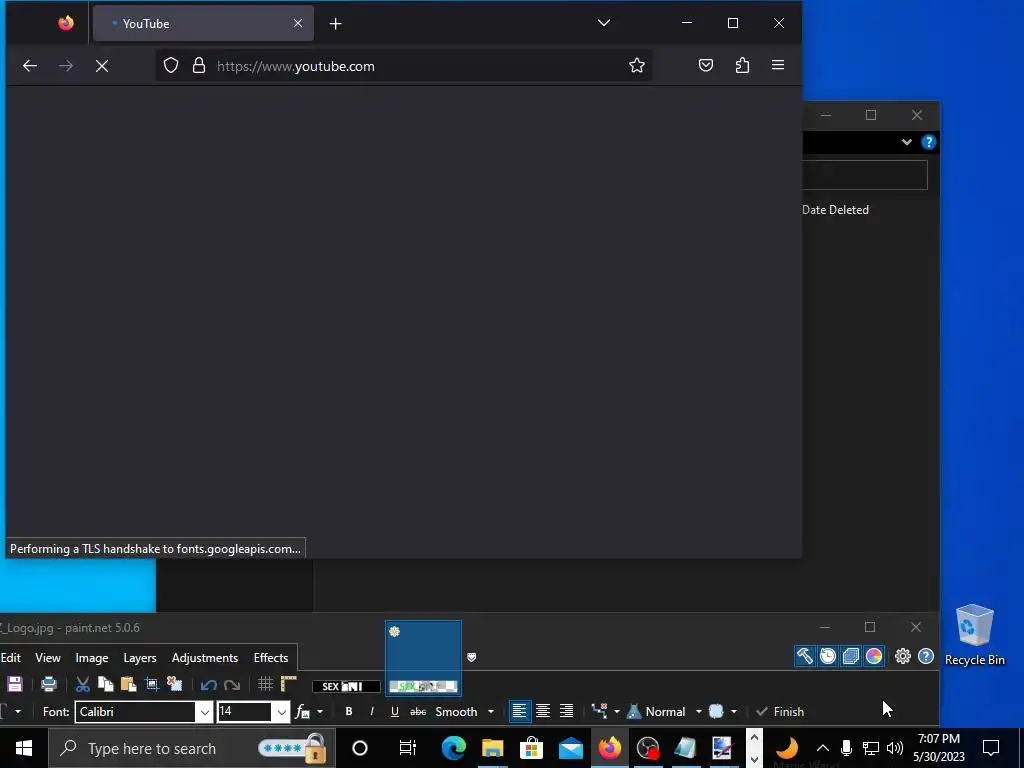
Task: Deselect all in the paint.net toolbar
Action: [x=174, y=684]
